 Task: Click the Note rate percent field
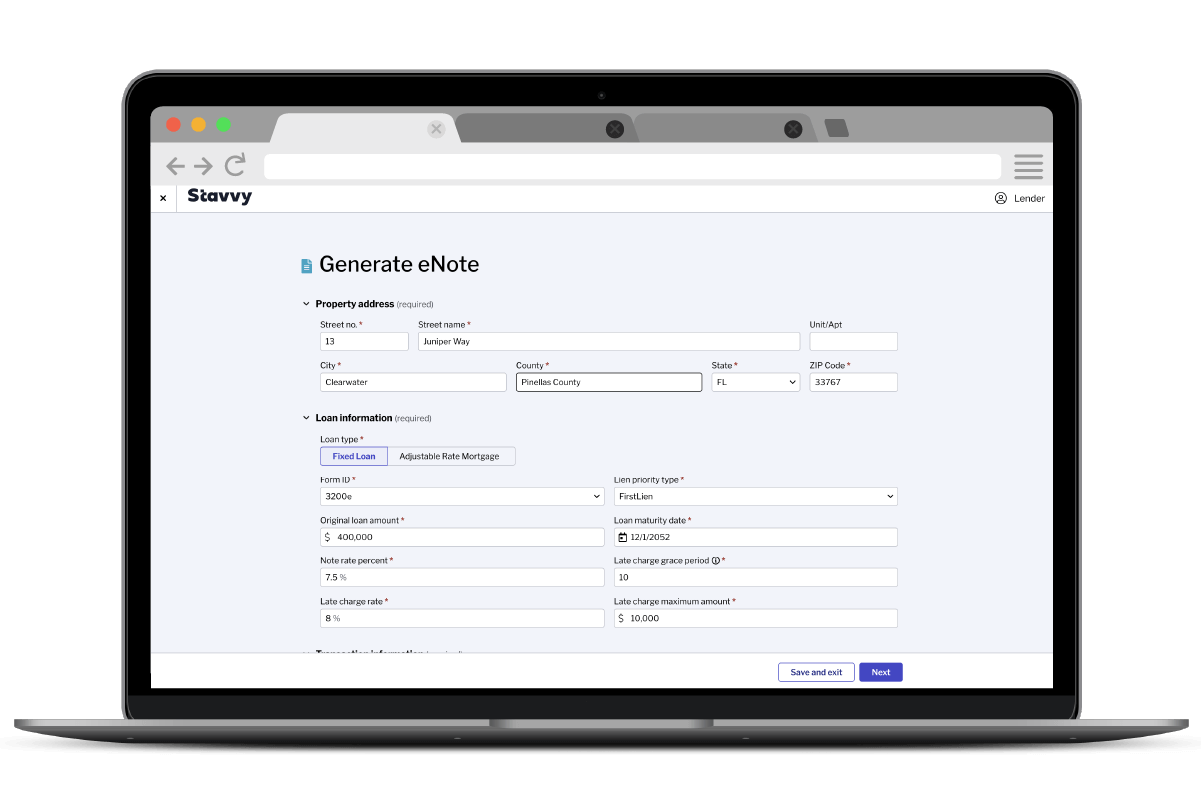point(462,577)
